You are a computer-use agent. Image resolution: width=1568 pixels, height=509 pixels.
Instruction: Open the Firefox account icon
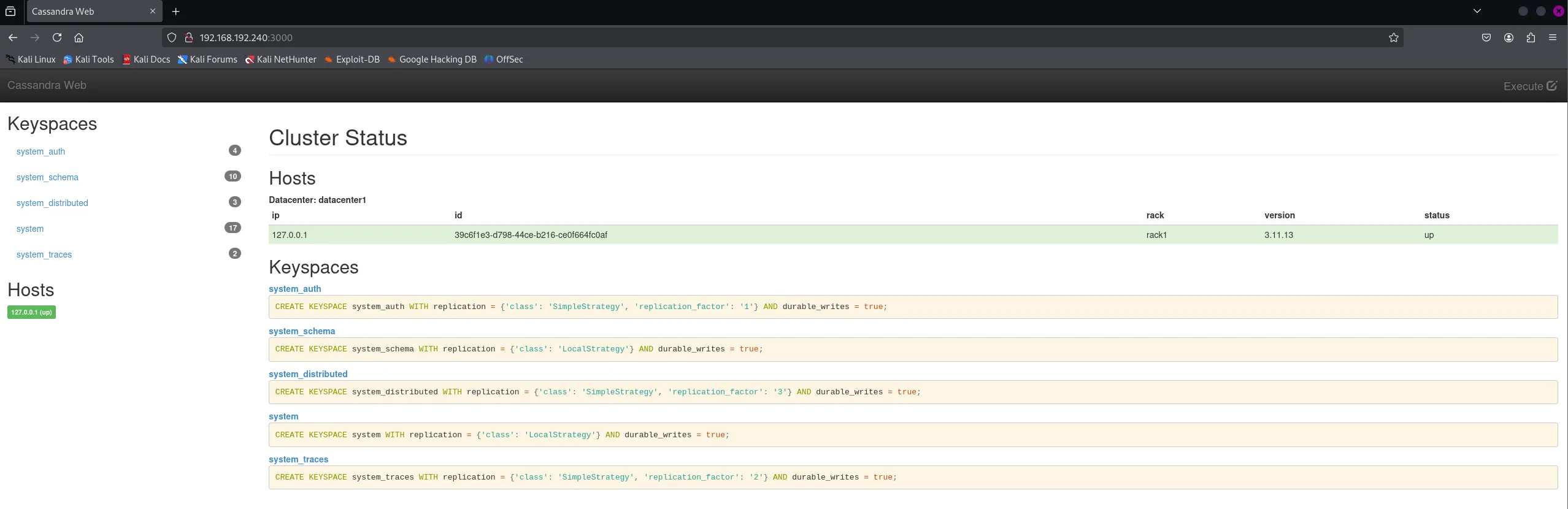(1508, 37)
